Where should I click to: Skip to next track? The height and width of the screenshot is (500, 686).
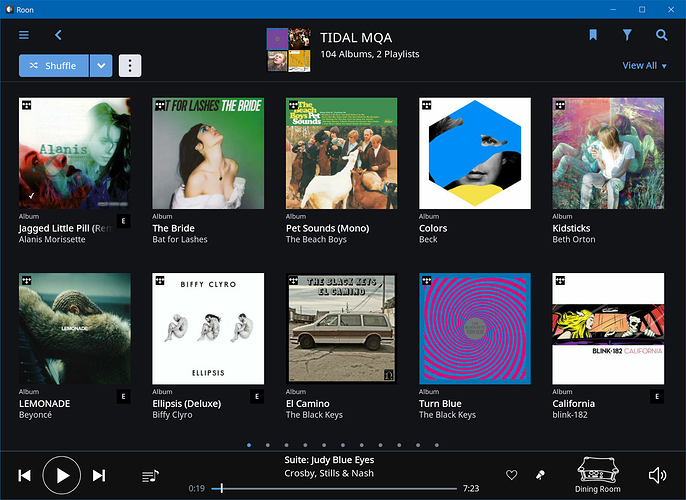point(99,476)
